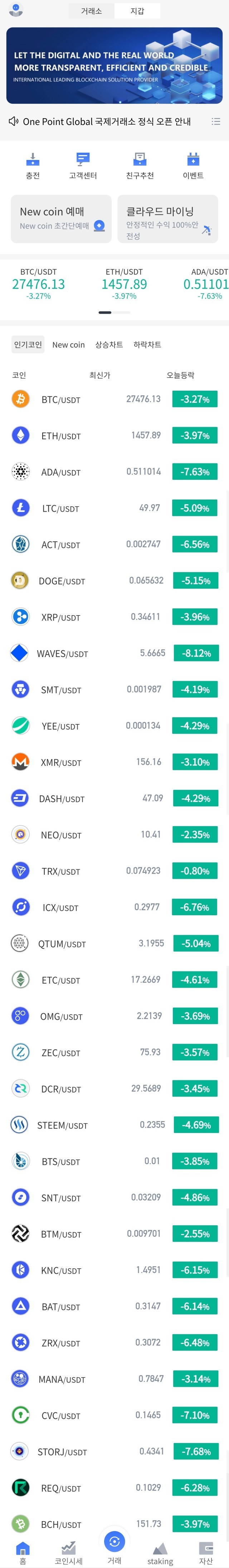Open the 클라우드 마이닝 card
Image resolution: width=229 pixels, height=1568 pixels.
(x=167, y=218)
